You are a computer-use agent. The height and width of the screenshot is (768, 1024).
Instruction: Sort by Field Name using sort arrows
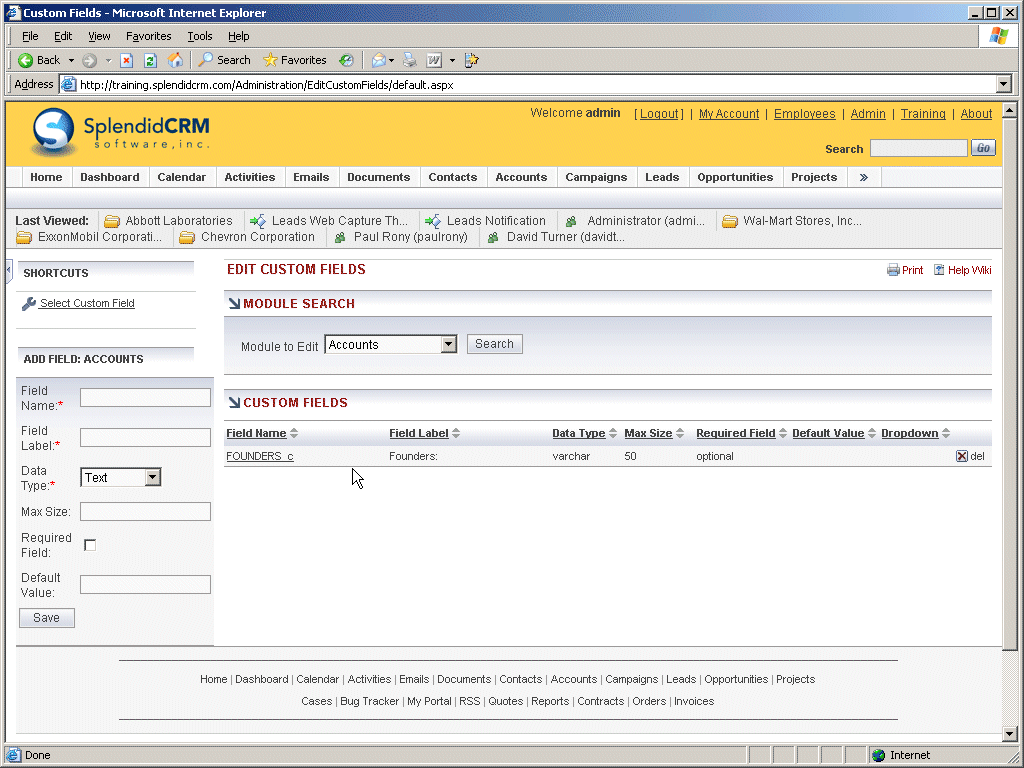tap(294, 434)
